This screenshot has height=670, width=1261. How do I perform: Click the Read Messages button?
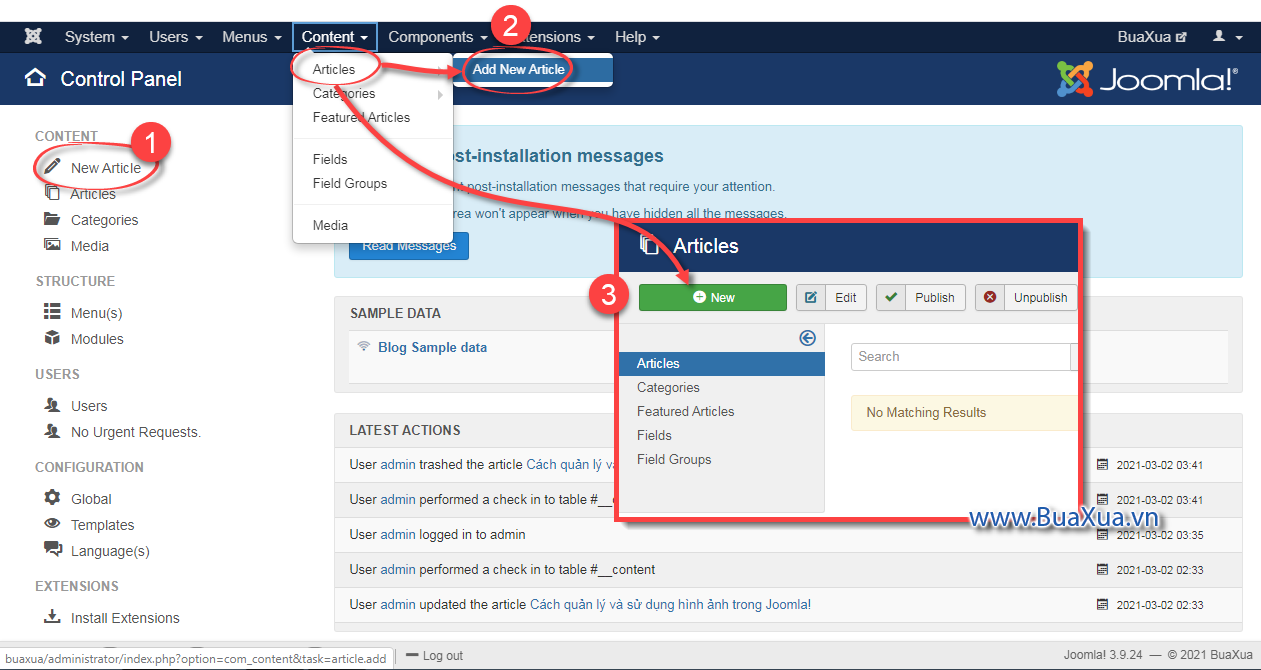(409, 246)
